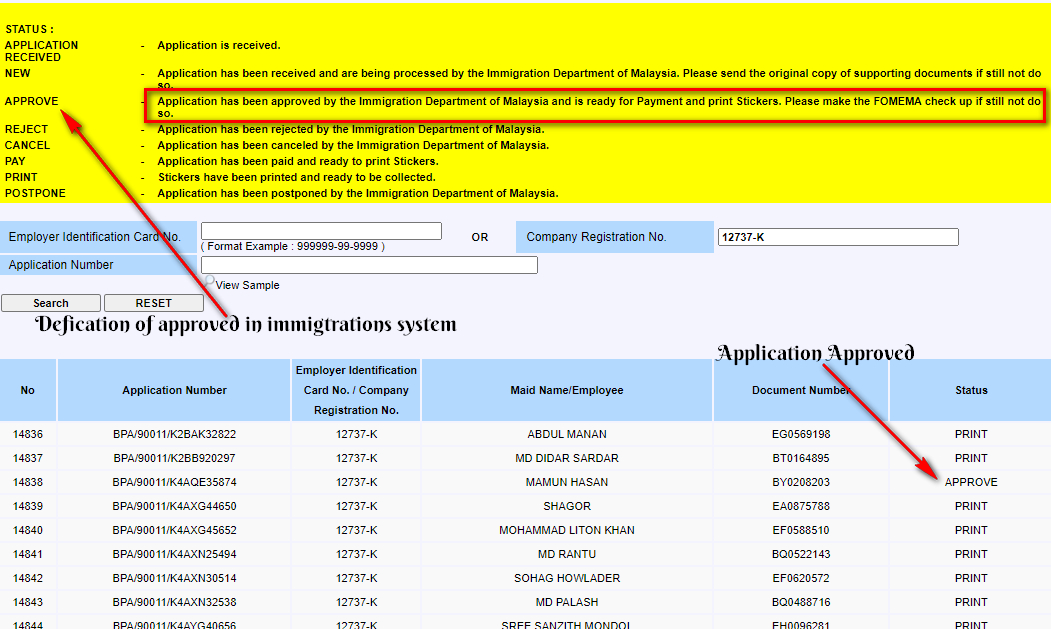Image resolution: width=1051 pixels, height=629 pixels.
Task: Click the Maid Name/Employee column header
Action: click(566, 390)
